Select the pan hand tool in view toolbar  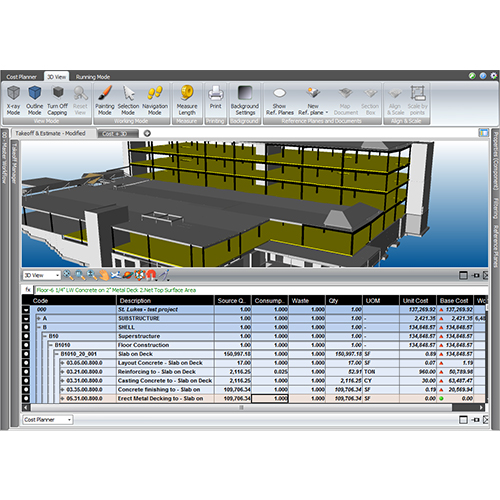[x=104, y=275]
